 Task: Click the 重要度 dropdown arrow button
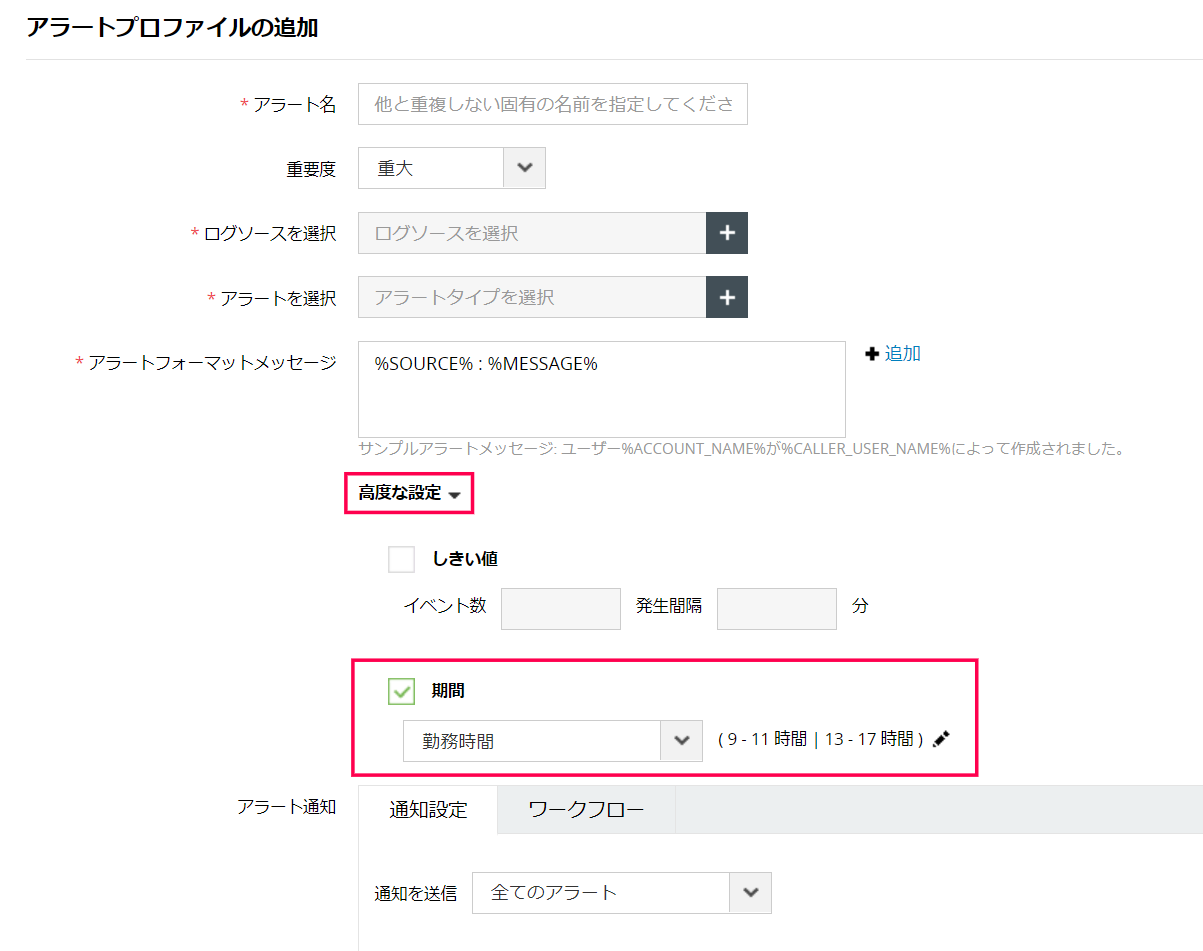click(x=525, y=168)
